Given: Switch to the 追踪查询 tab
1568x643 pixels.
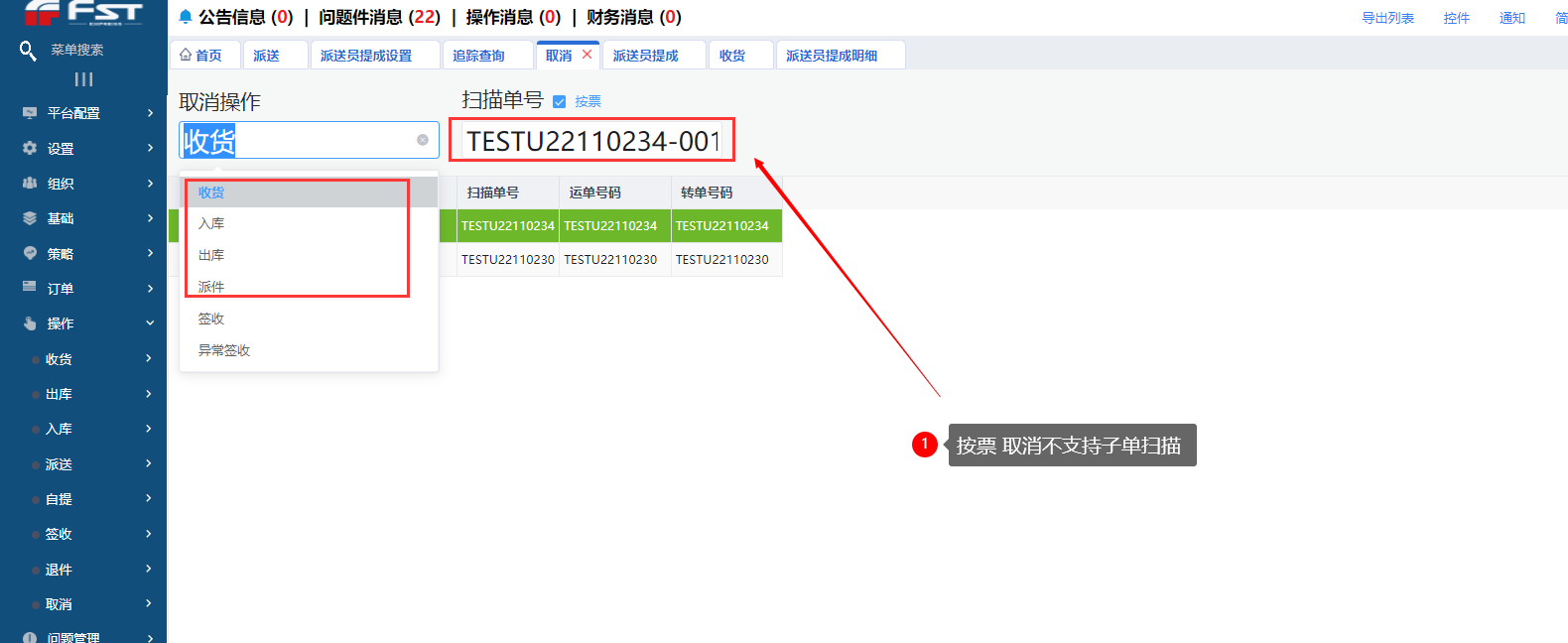Looking at the screenshot, I should point(478,56).
